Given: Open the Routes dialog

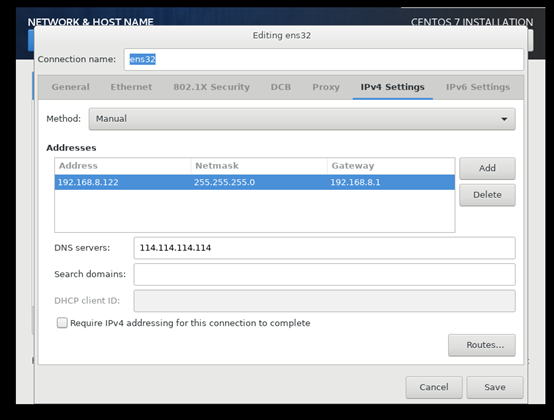Looking at the screenshot, I should click(482, 345).
